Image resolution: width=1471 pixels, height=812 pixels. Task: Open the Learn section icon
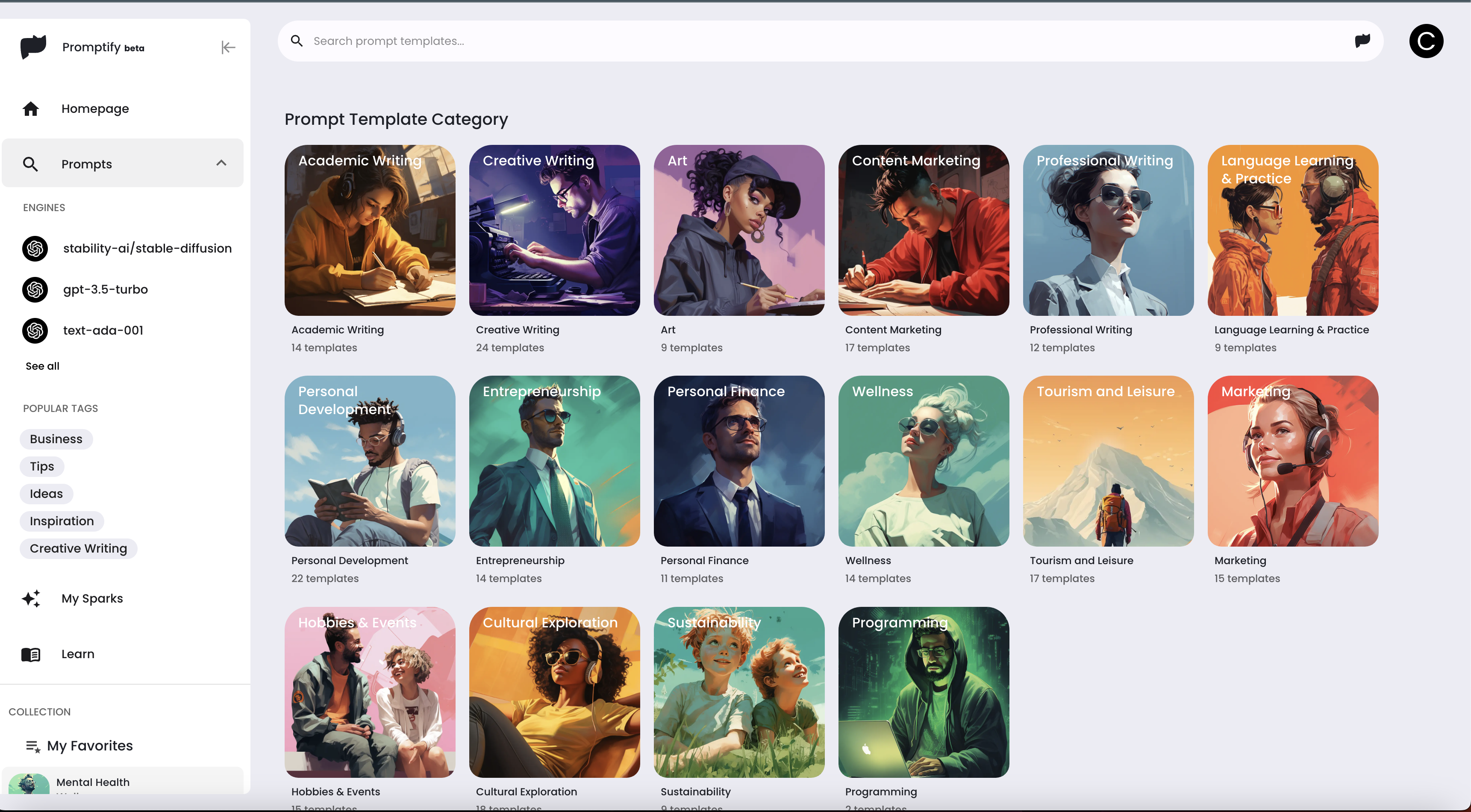click(x=31, y=654)
